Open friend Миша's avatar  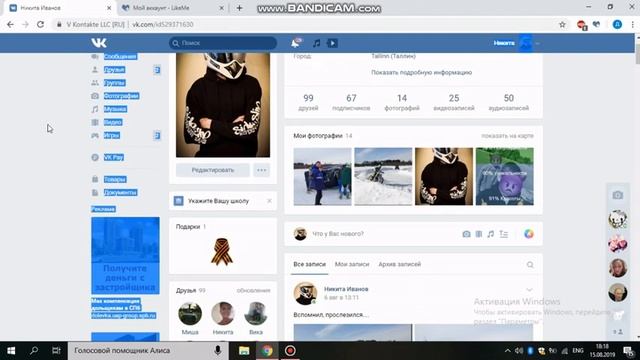(x=190, y=313)
